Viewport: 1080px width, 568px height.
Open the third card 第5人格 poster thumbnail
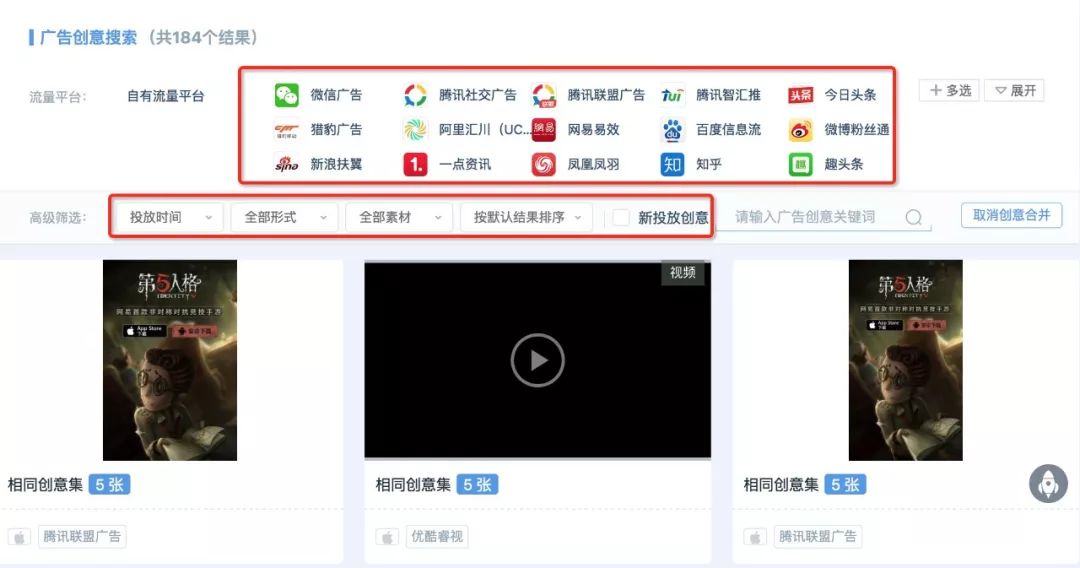(x=905, y=360)
